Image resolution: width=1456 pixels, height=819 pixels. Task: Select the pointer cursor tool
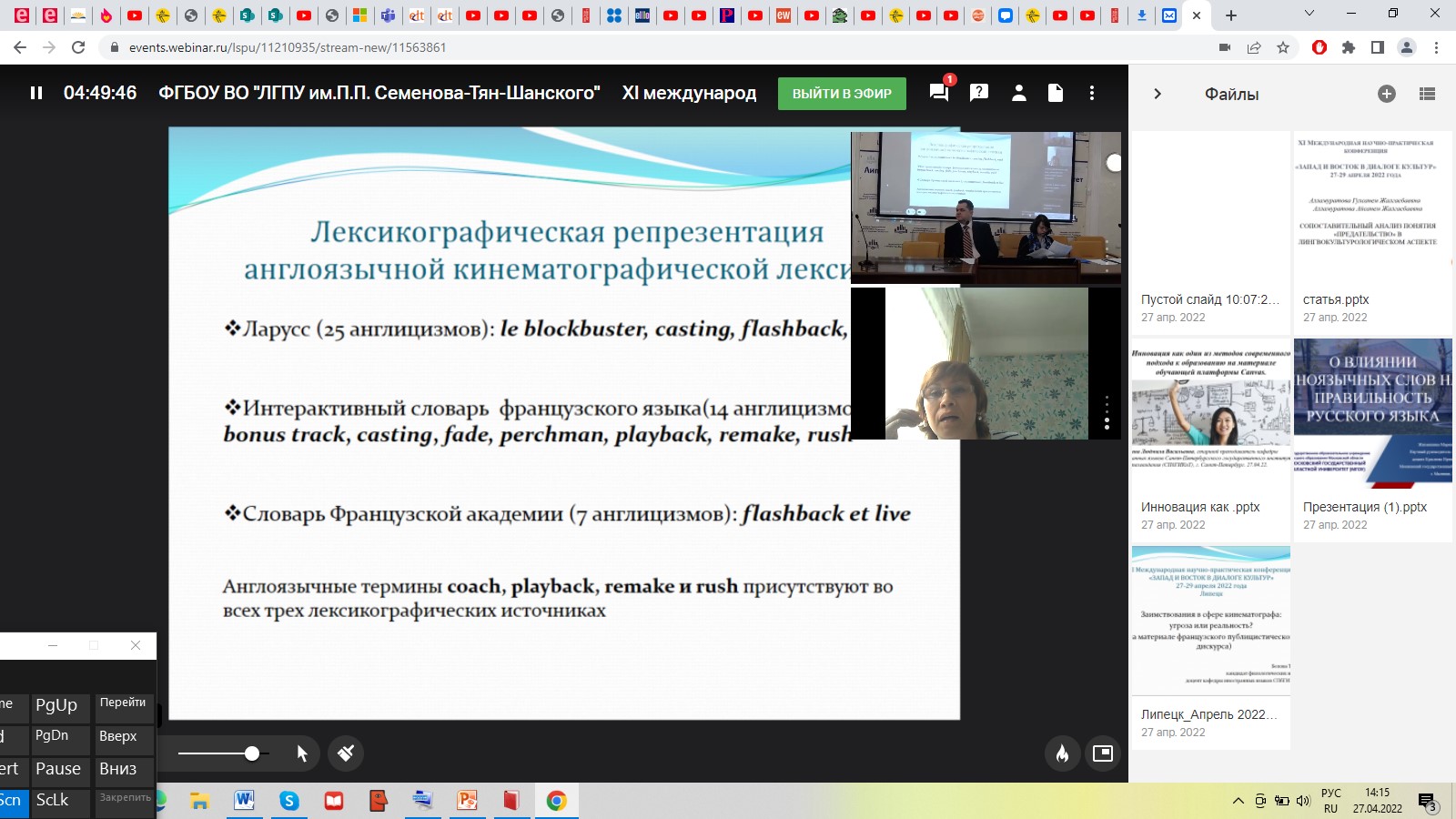click(x=302, y=753)
